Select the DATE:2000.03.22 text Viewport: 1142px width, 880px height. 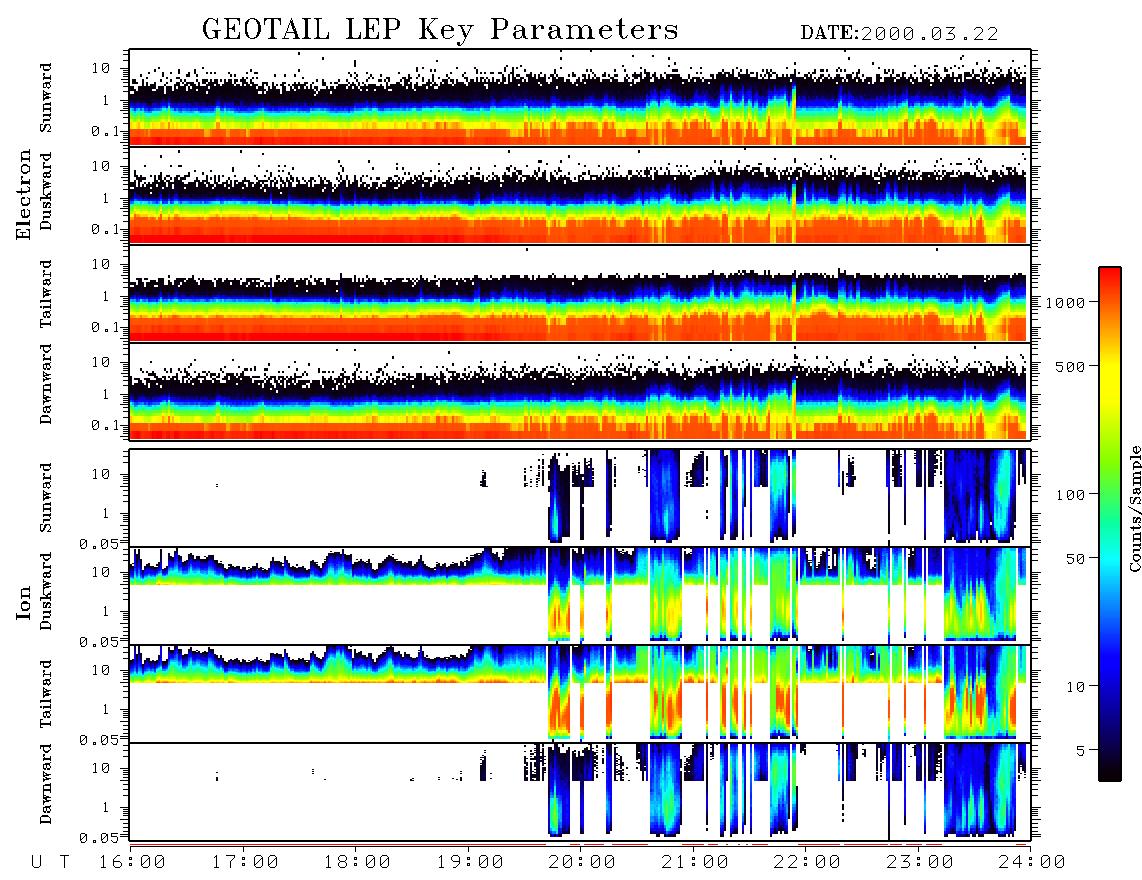tap(899, 33)
